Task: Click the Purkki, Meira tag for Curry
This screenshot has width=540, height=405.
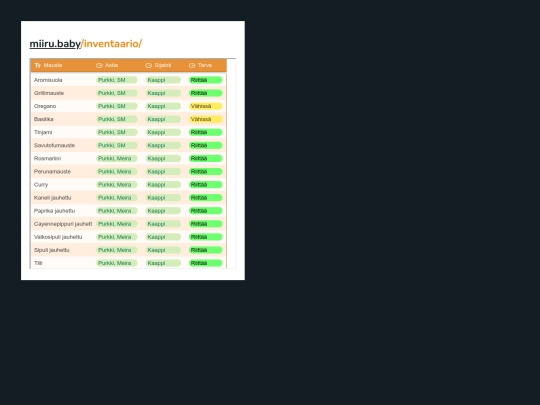Action: point(117,185)
